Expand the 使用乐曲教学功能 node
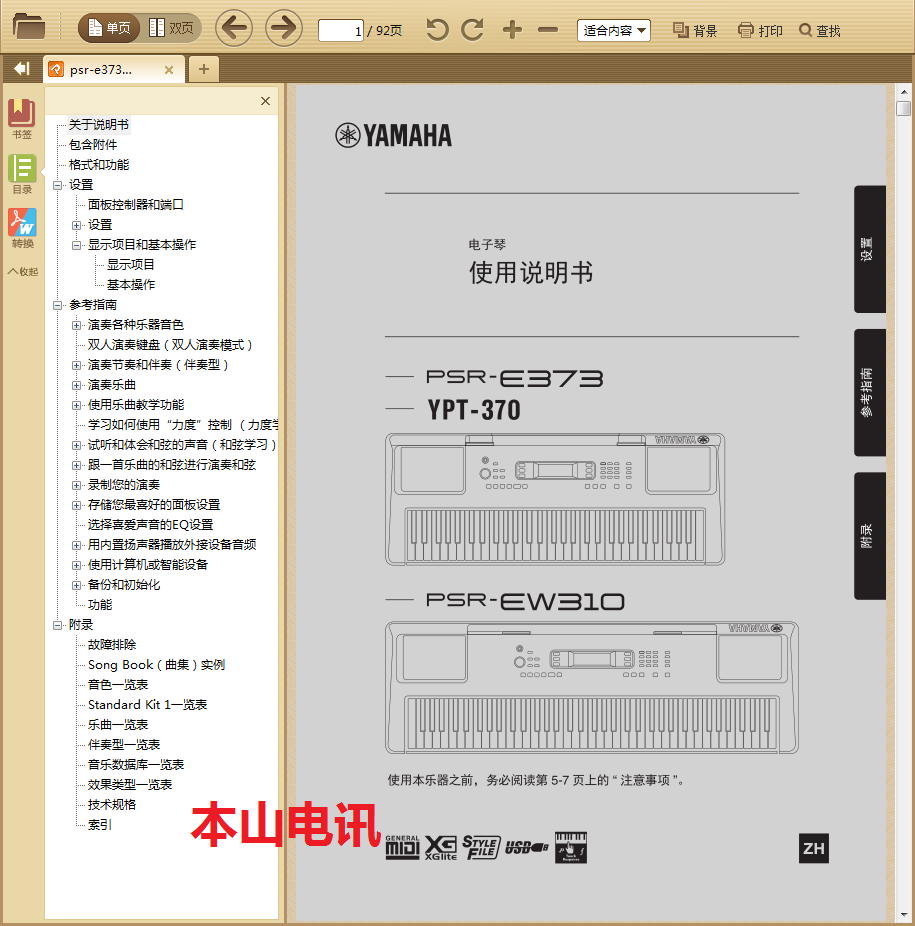The height and width of the screenshot is (926, 915). point(77,406)
